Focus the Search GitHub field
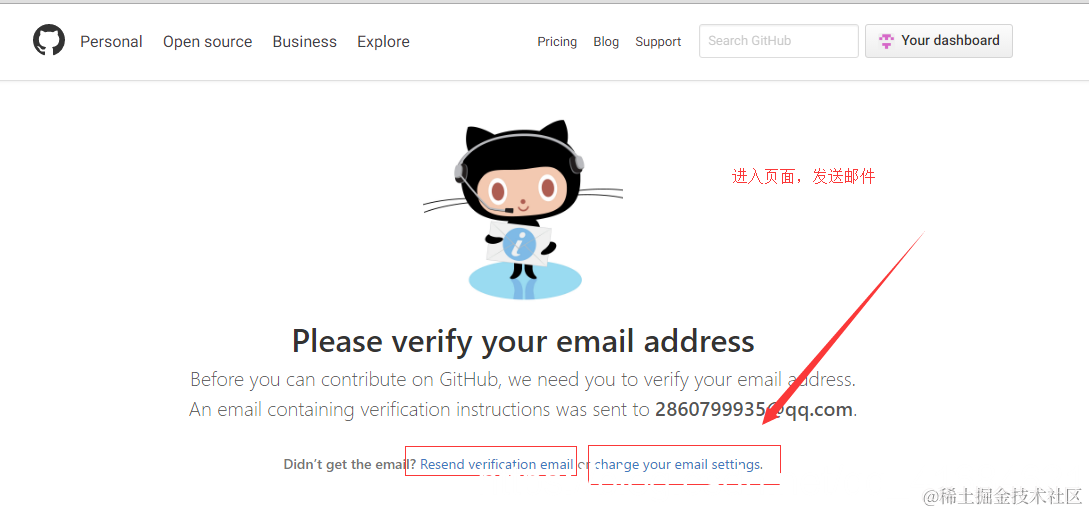This screenshot has height=513, width=1089. coord(779,41)
